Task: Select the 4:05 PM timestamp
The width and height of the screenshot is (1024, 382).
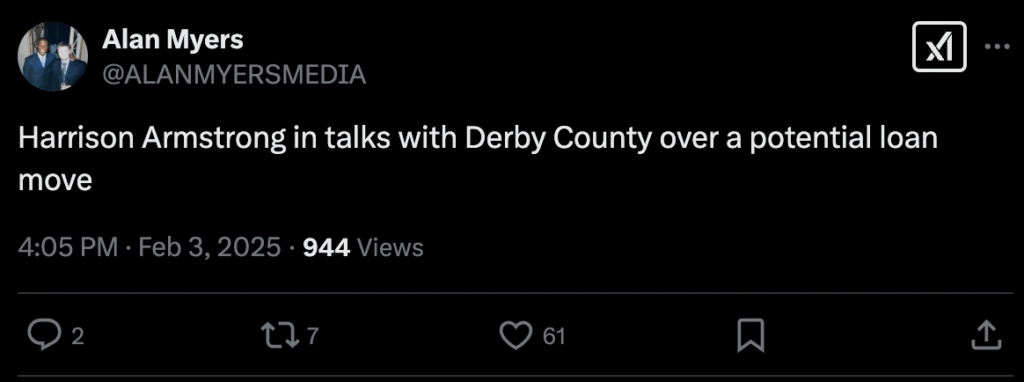Action: tap(69, 247)
